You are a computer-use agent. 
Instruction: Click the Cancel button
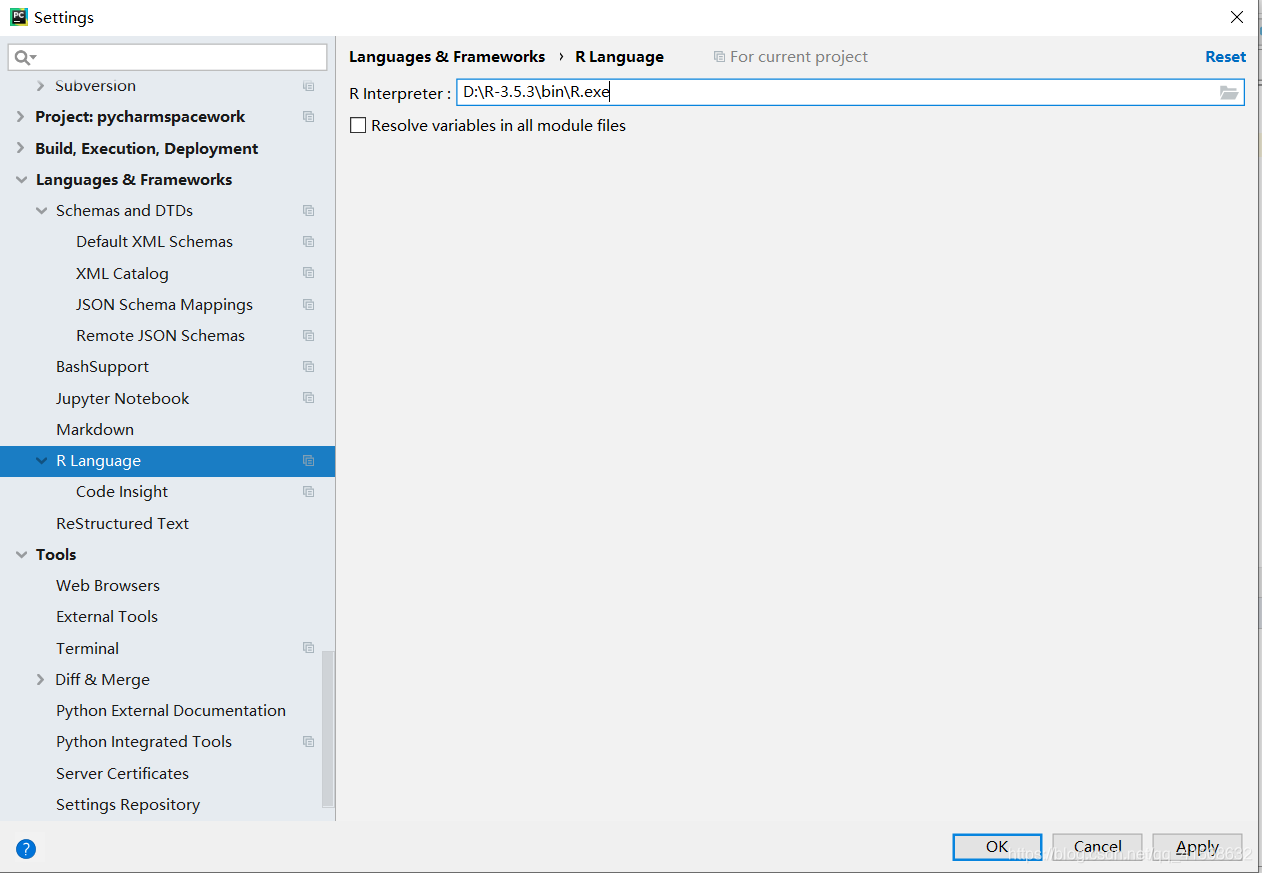pyautogui.click(x=1097, y=847)
